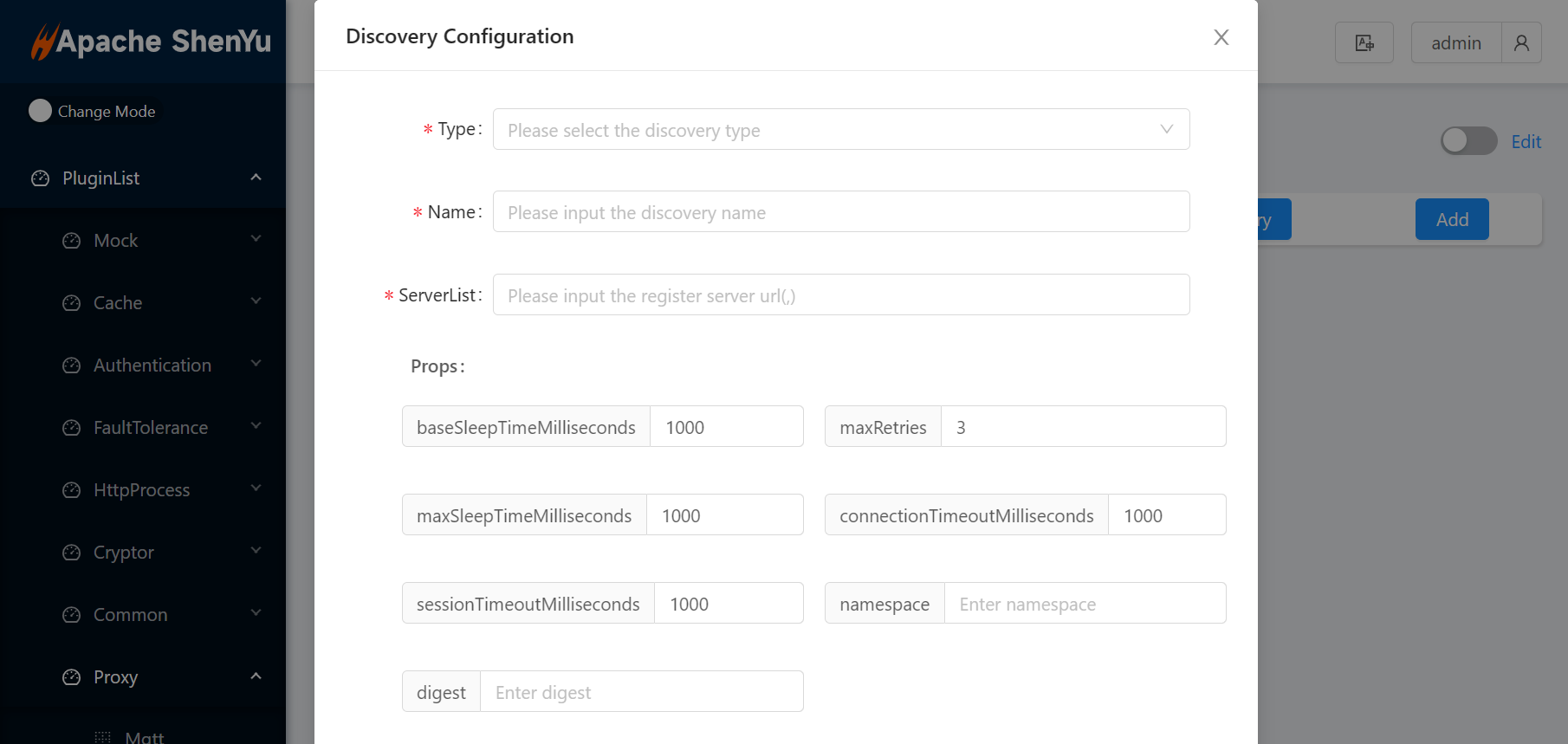Click the icon next to Mock
This screenshot has width=1568, height=744.
coord(72,241)
